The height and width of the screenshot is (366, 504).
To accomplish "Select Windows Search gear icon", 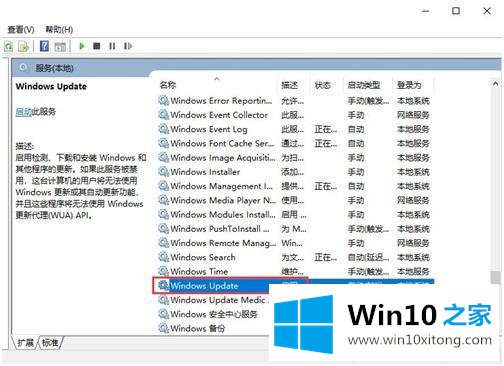I will coord(163,257).
